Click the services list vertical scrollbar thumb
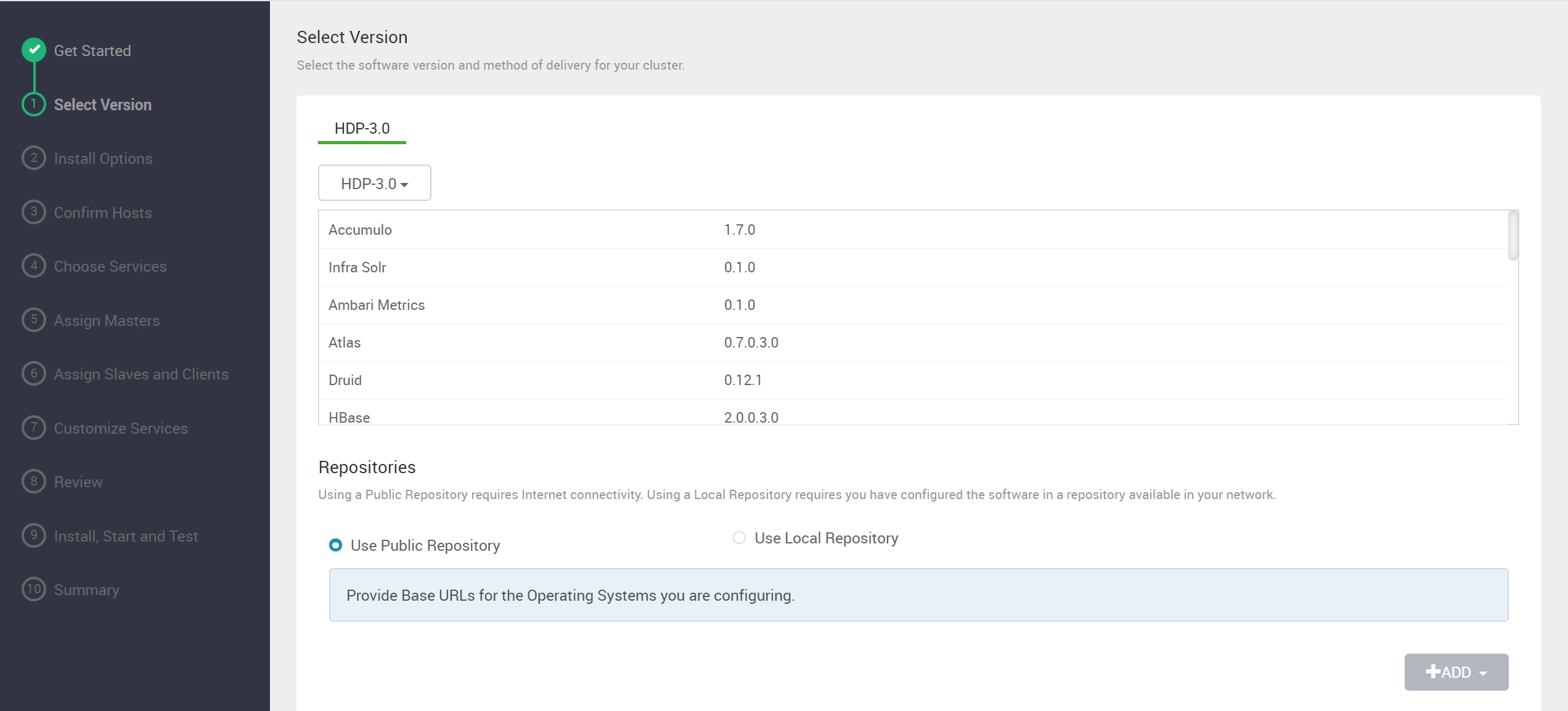Viewport: 1568px width, 711px height. click(x=1513, y=235)
